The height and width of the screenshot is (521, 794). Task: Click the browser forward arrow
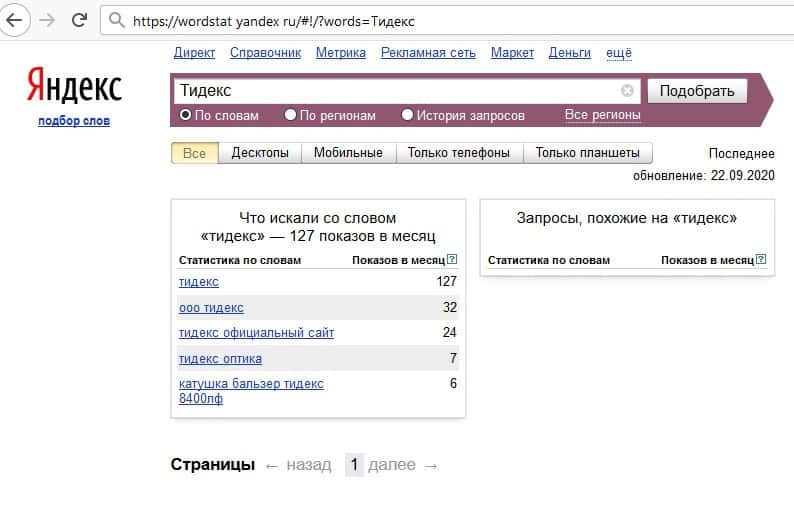point(47,20)
